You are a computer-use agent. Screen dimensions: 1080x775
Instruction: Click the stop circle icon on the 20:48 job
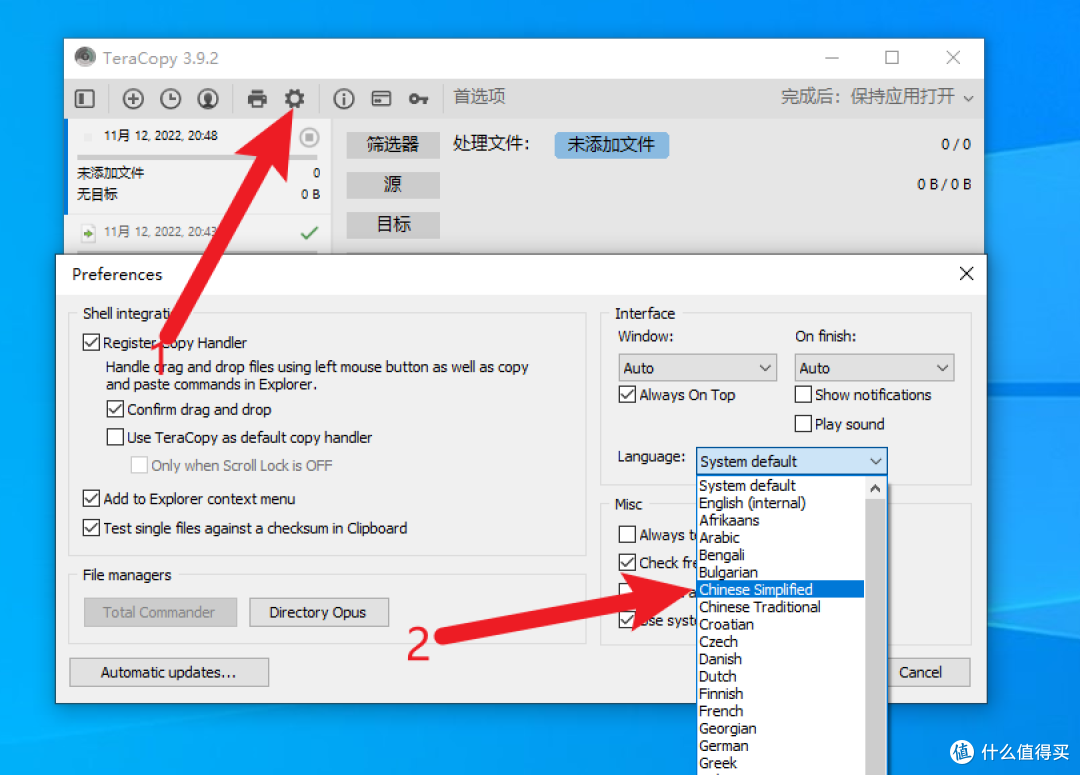[x=309, y=138]
